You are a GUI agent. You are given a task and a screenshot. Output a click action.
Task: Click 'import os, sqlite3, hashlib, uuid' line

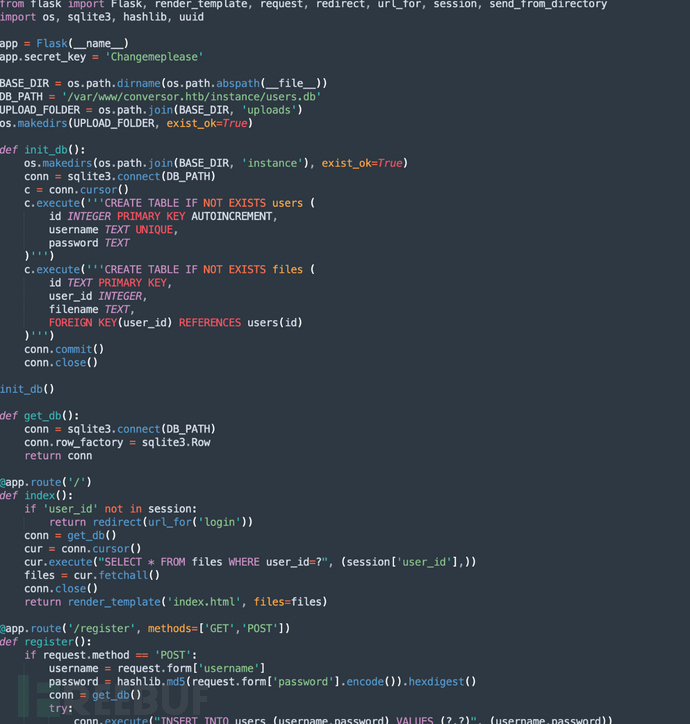(102, 17)
